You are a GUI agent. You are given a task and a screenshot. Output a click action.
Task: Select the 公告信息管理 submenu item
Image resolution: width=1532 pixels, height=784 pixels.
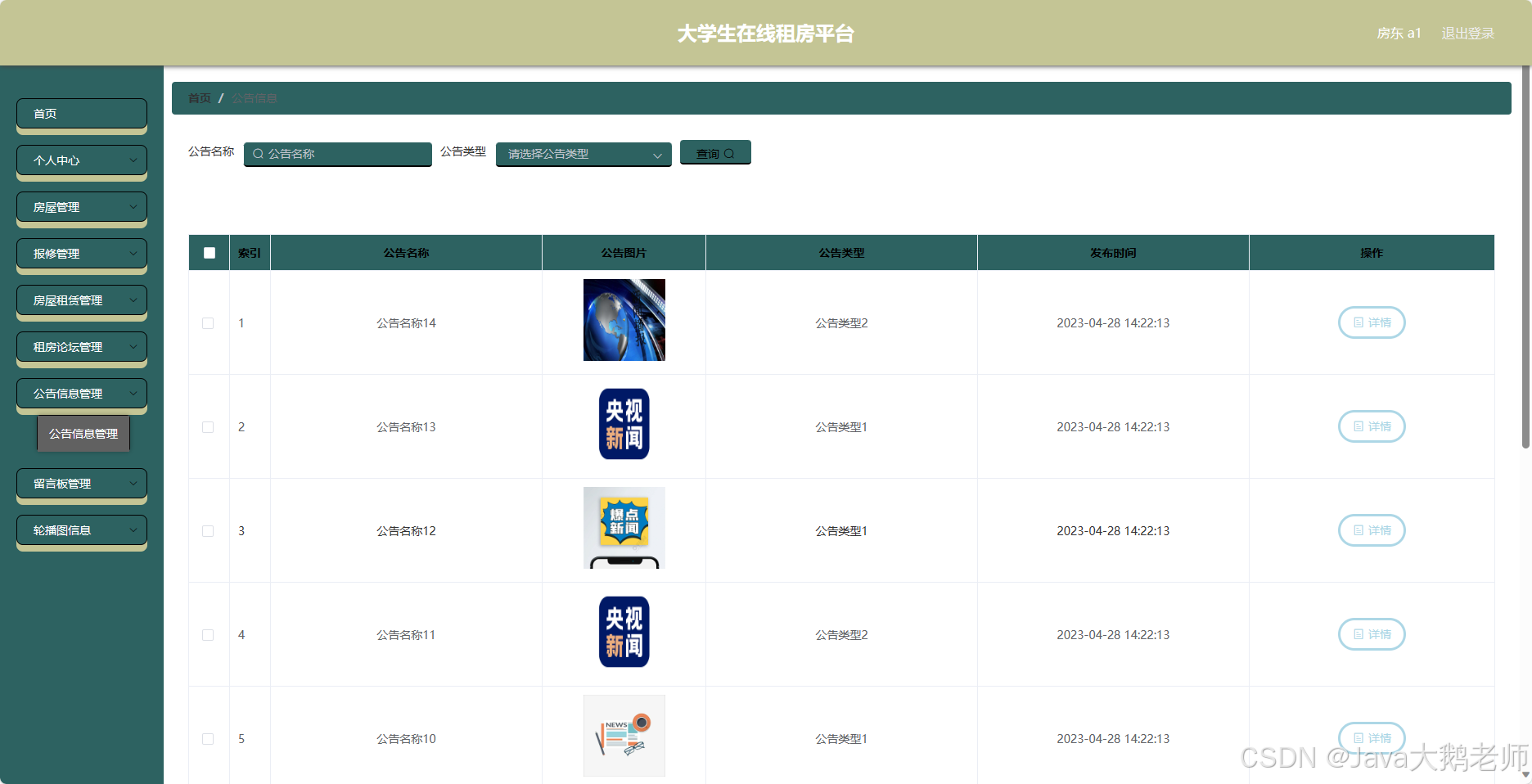pos(83,434)
